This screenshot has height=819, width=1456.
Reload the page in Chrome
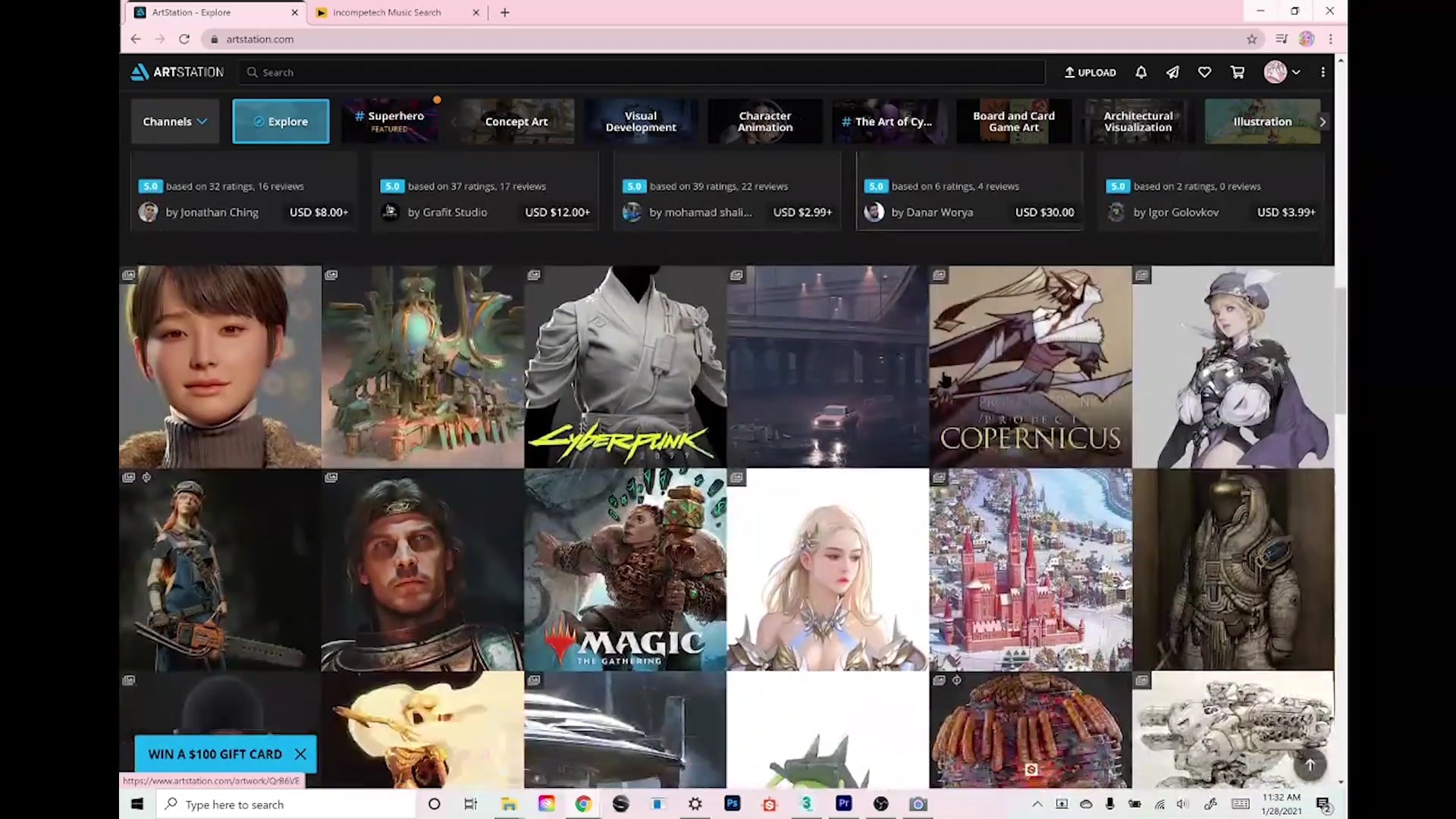pos(184,39)
